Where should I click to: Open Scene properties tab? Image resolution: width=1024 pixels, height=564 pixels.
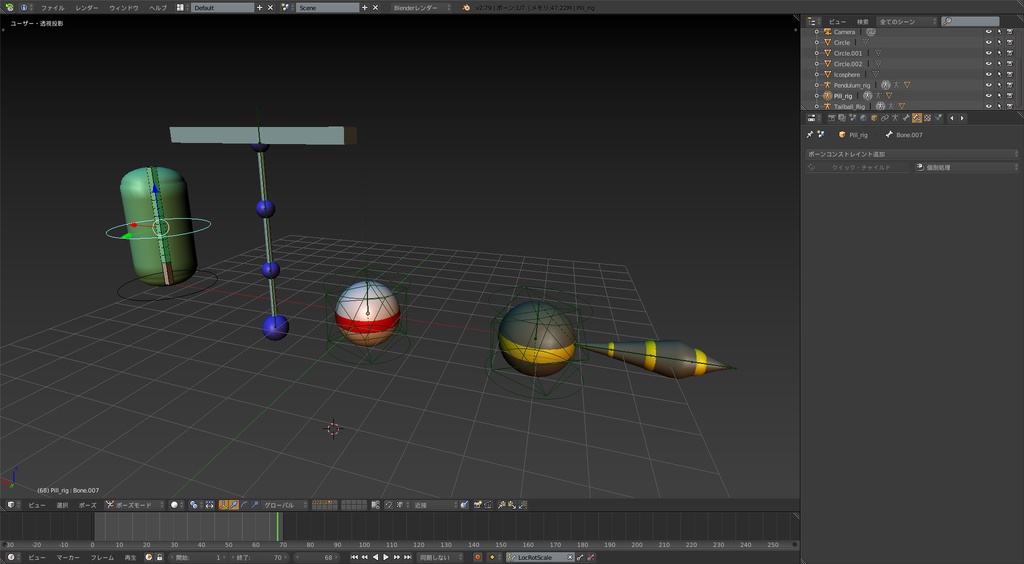click(x=852, y=118)
